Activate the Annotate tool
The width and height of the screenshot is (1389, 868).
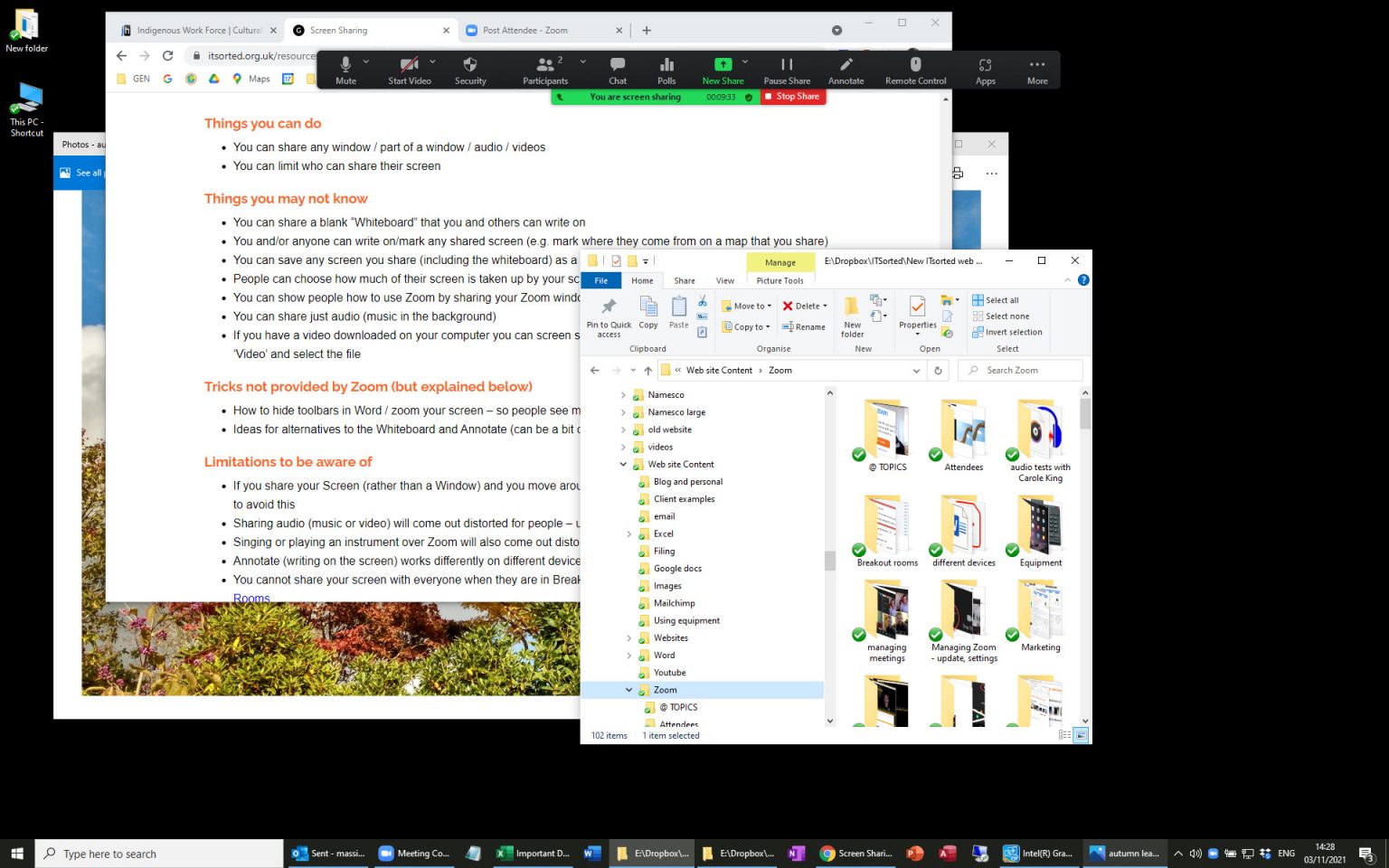tap(846, 70)
